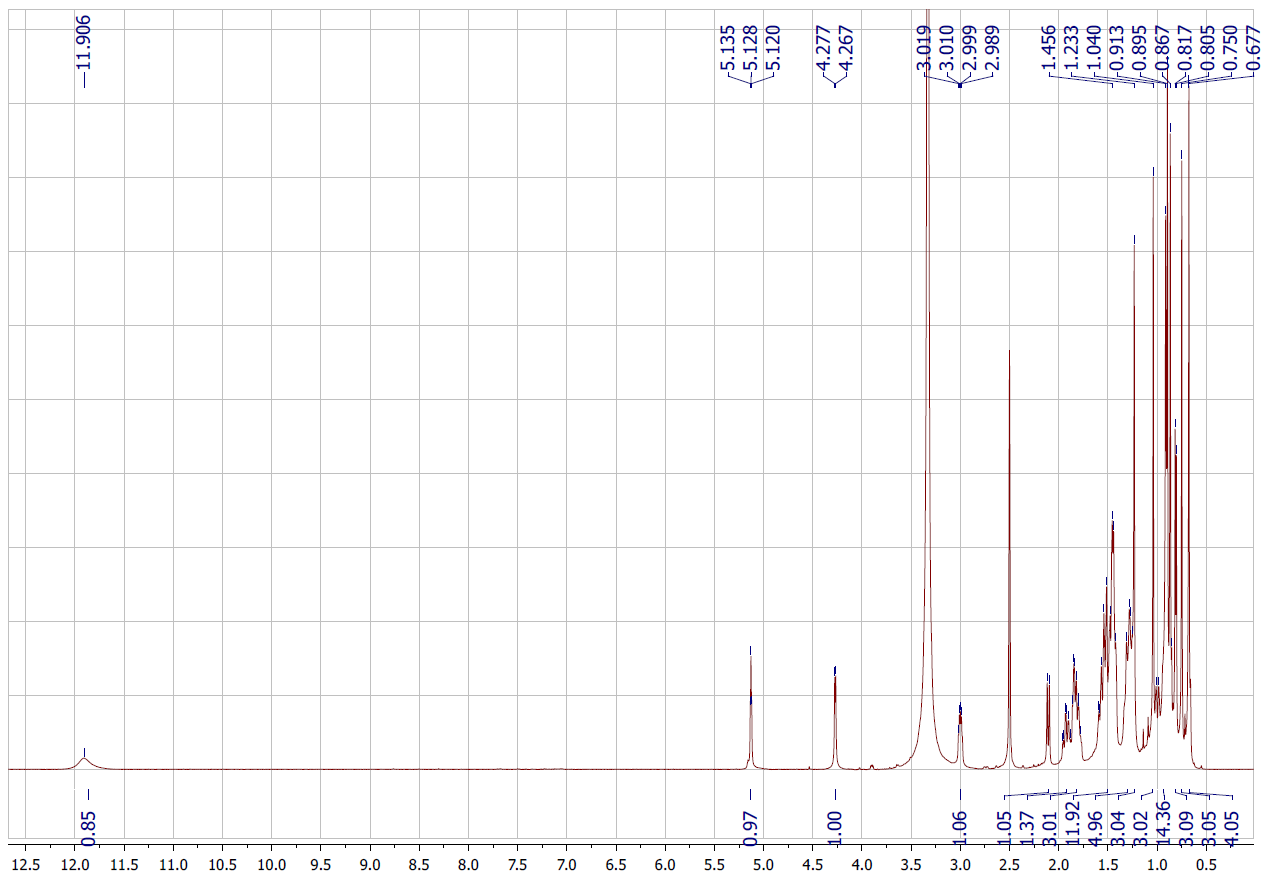Click the broad peak near 11.9 ppm
Image resolution: width=1265 pixels, height=877 pixels.
[84, 761]
